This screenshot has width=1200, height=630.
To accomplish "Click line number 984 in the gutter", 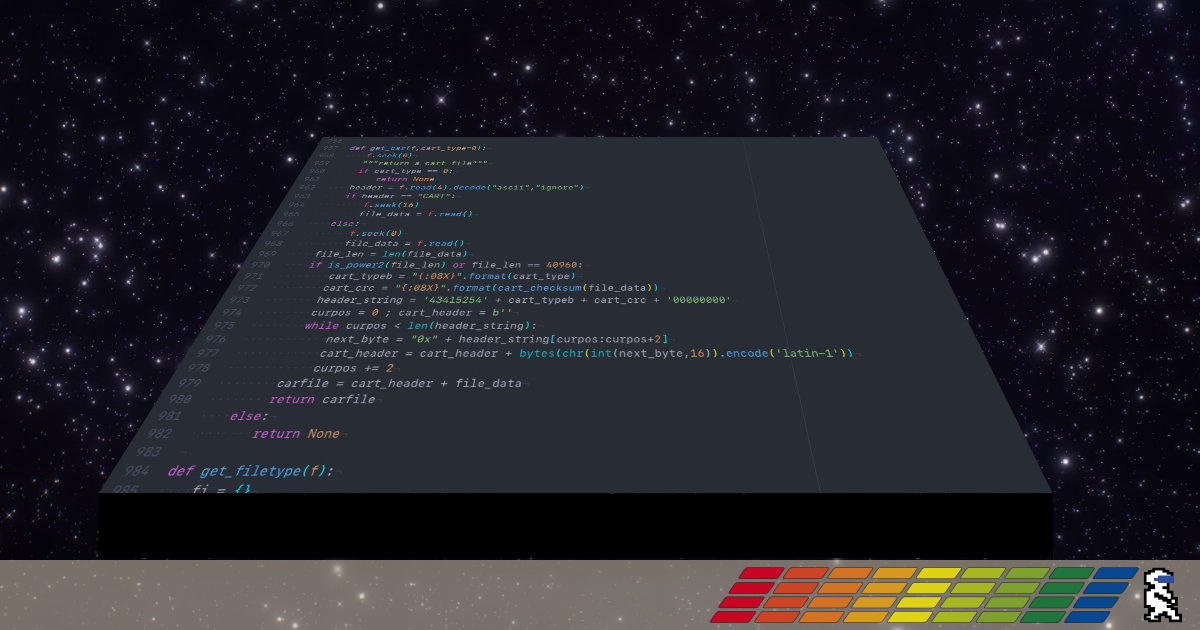I will pos(137,471).
